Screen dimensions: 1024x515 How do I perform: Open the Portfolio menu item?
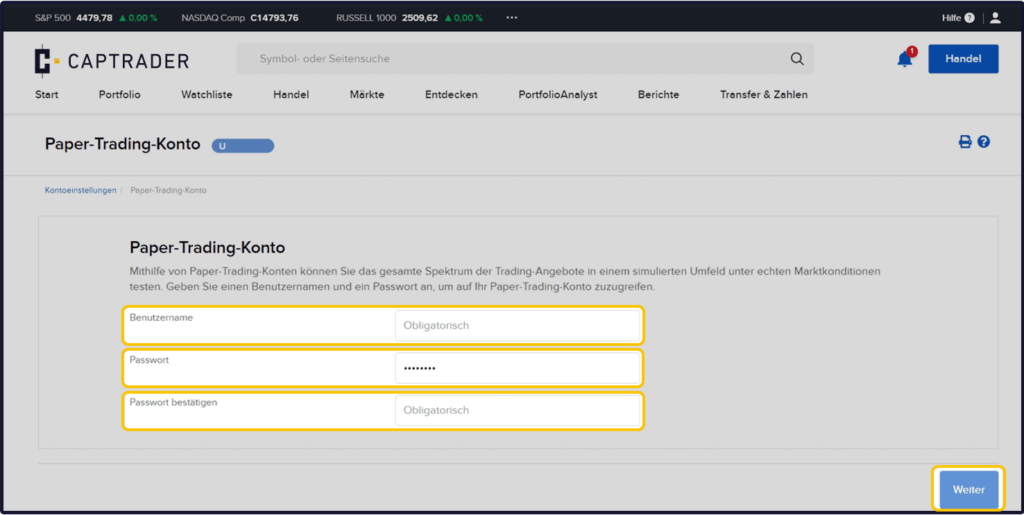click(120, 95)
